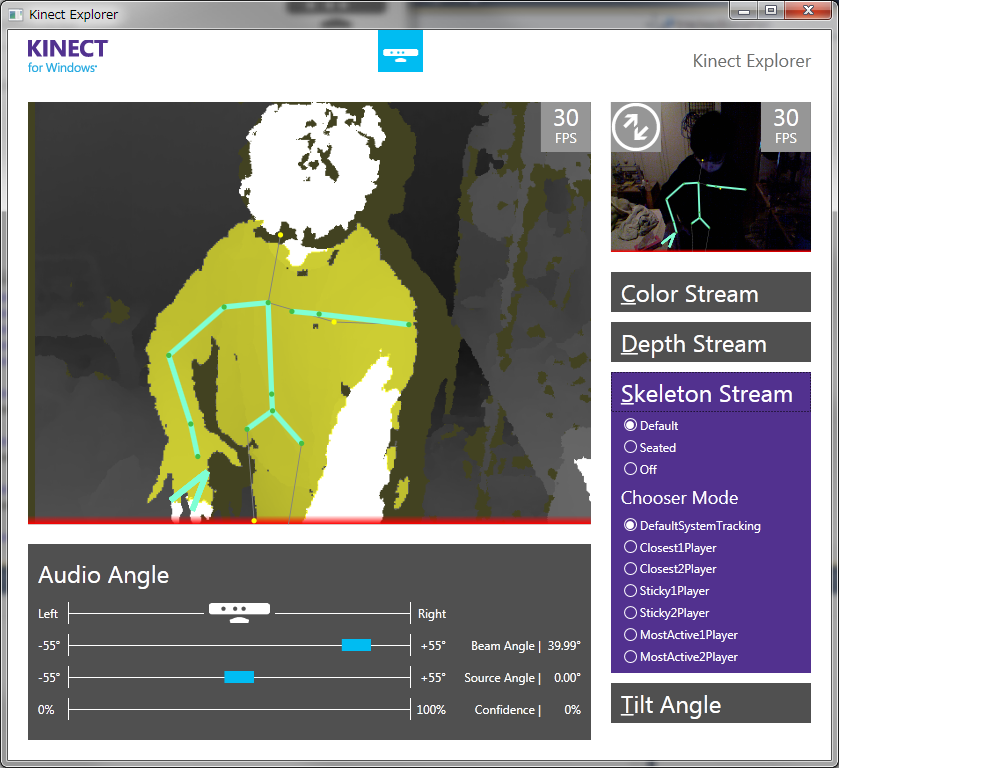Viewport: 1008px width, 768px height.
Task: Choose Sticky2Player chooser mode
Action: 667,612
